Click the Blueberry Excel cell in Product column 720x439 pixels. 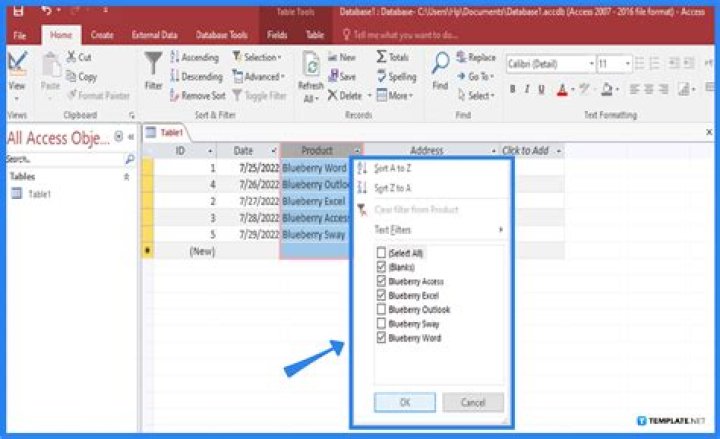(316, 201)
